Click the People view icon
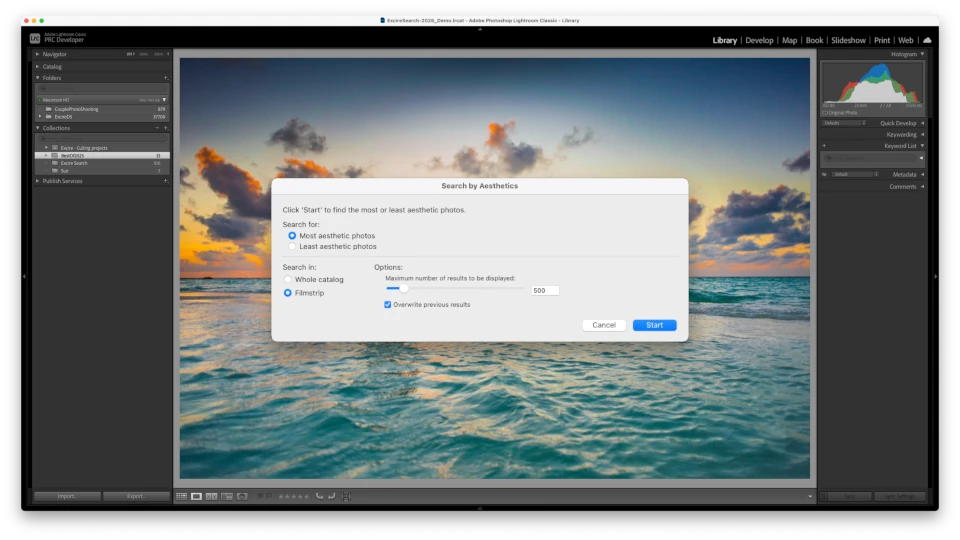This screenshot has height=540, width=960. click(242, 496)
